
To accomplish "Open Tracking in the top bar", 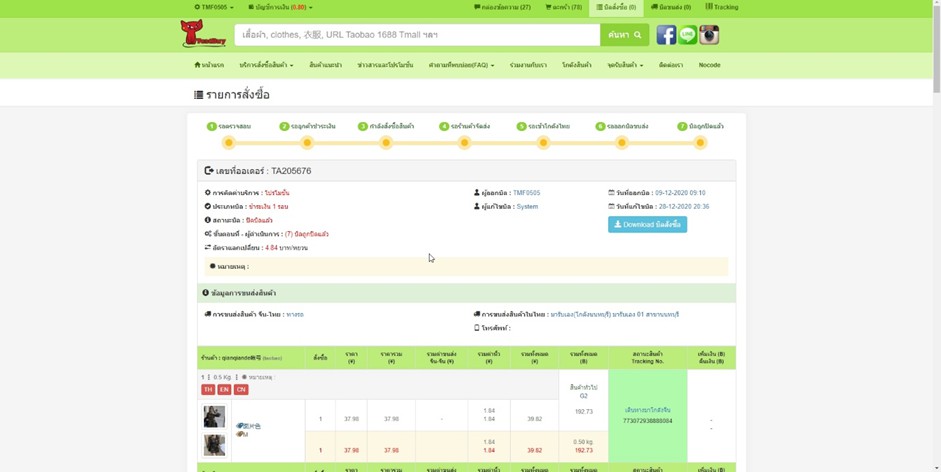I will (721, 7).
